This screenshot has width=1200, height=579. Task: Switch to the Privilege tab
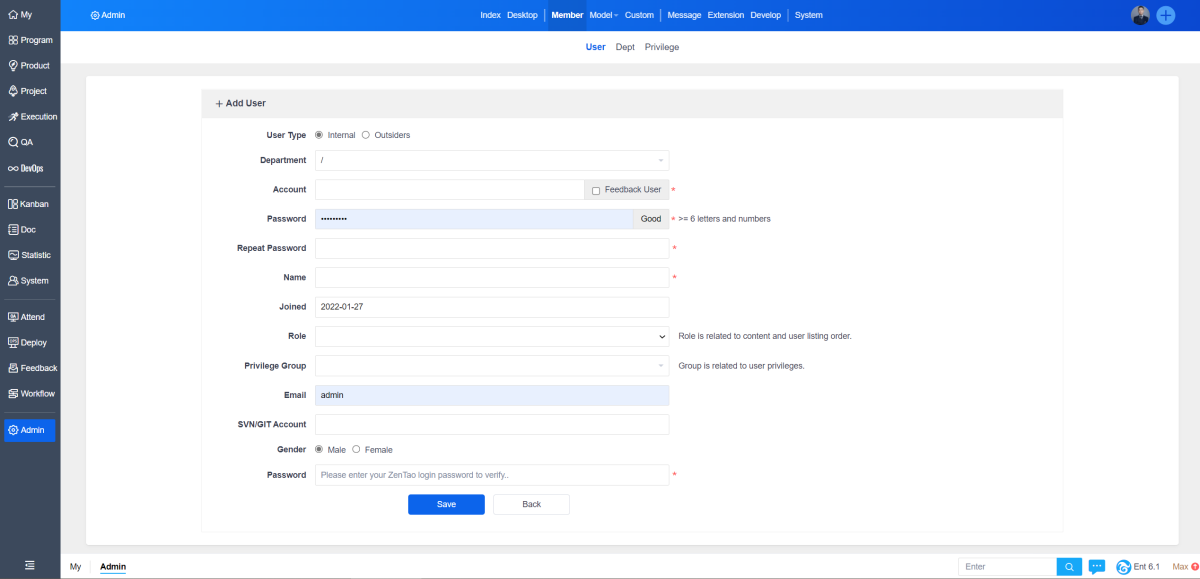pos(661,47)
